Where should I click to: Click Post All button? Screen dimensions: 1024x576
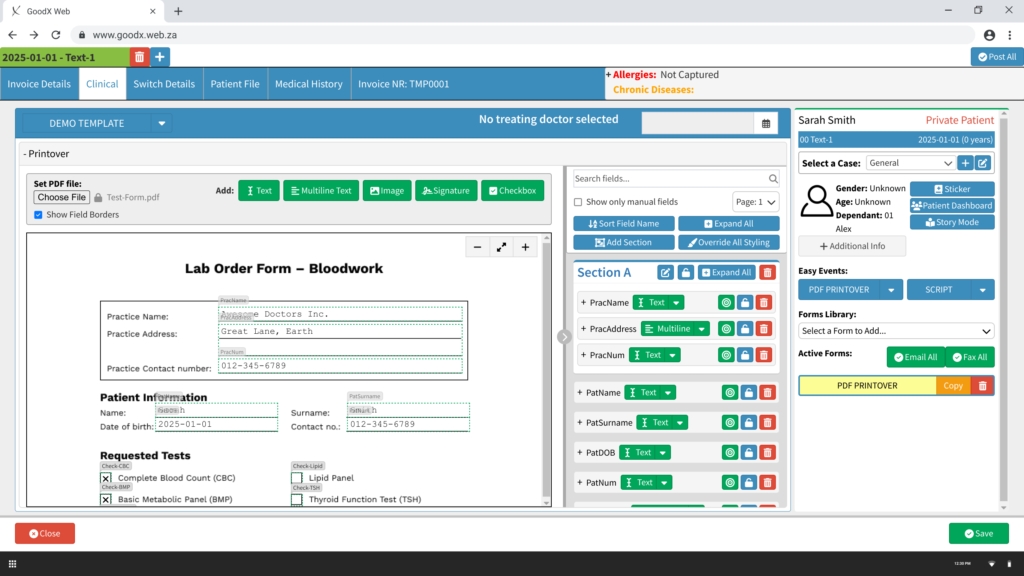997,57
